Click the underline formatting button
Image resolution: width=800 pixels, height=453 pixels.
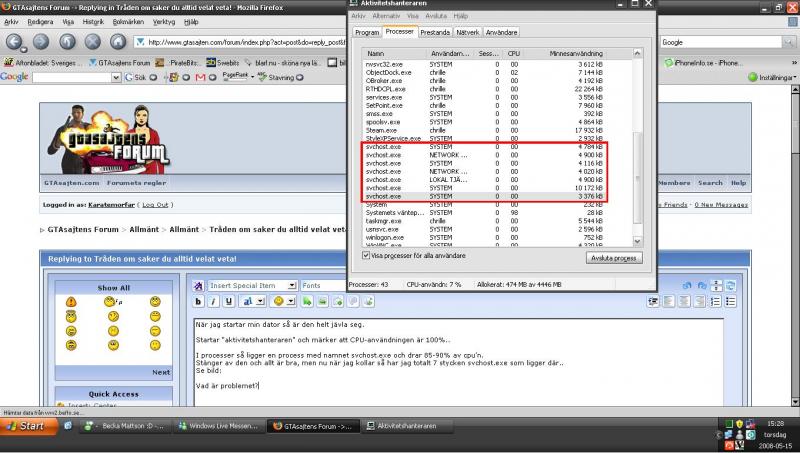point(228,301)
